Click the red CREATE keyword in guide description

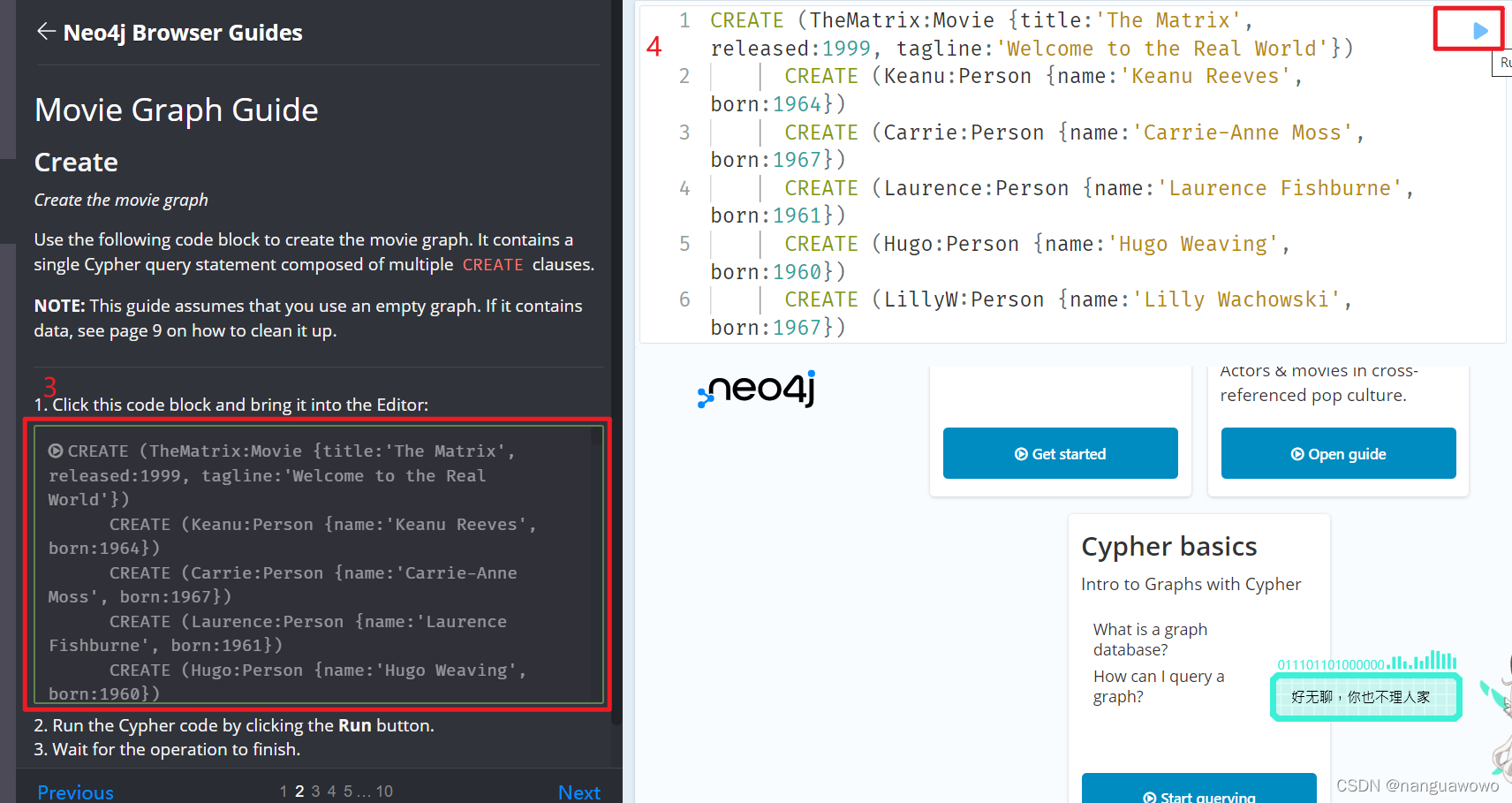coord(493,265)
